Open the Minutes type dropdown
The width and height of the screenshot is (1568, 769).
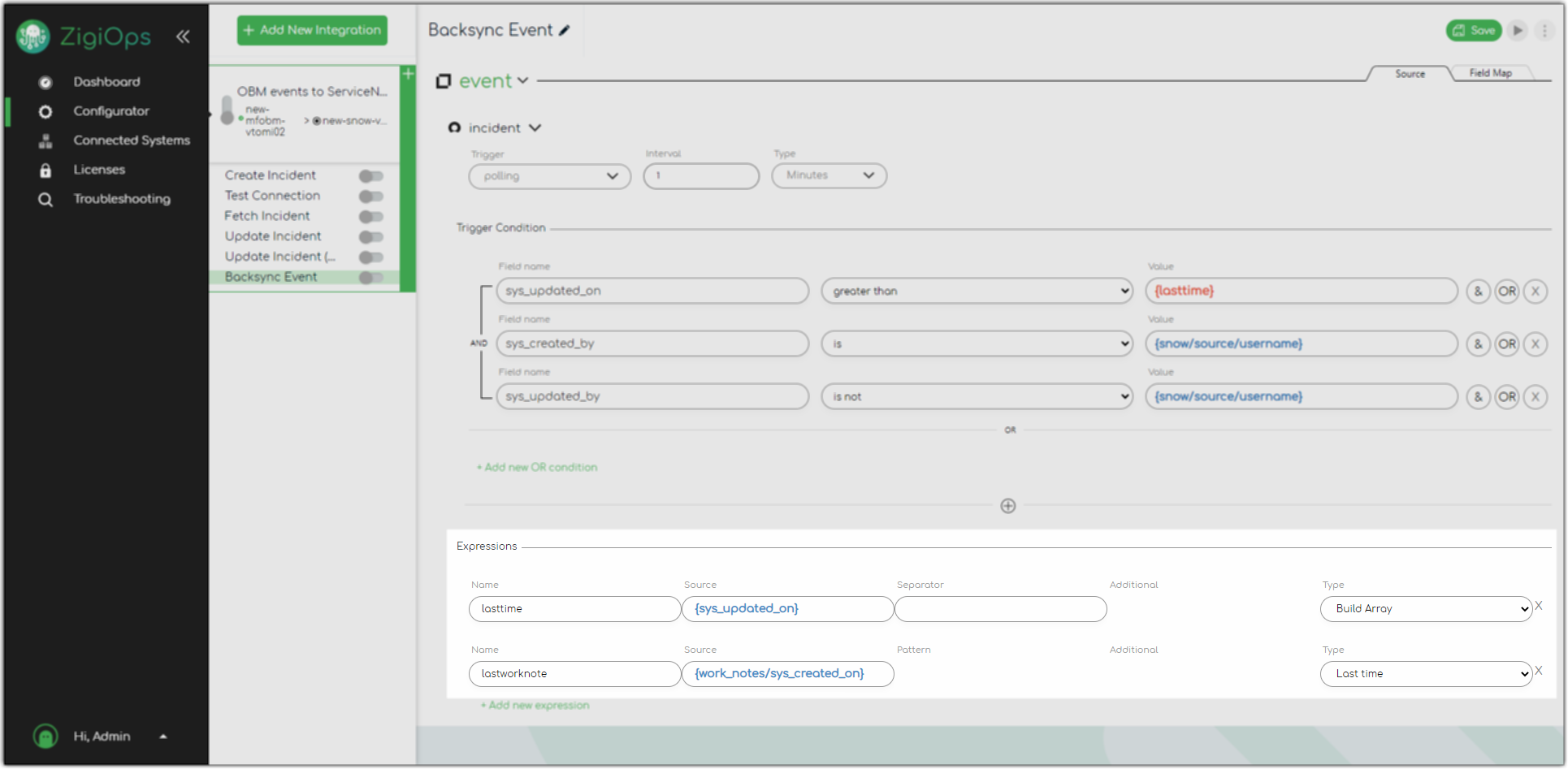pyautogui.click(x=829, y=175)
